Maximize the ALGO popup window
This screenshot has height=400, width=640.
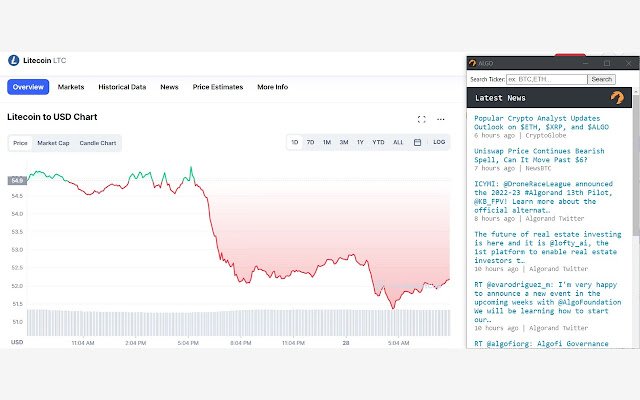coord(606,63)
